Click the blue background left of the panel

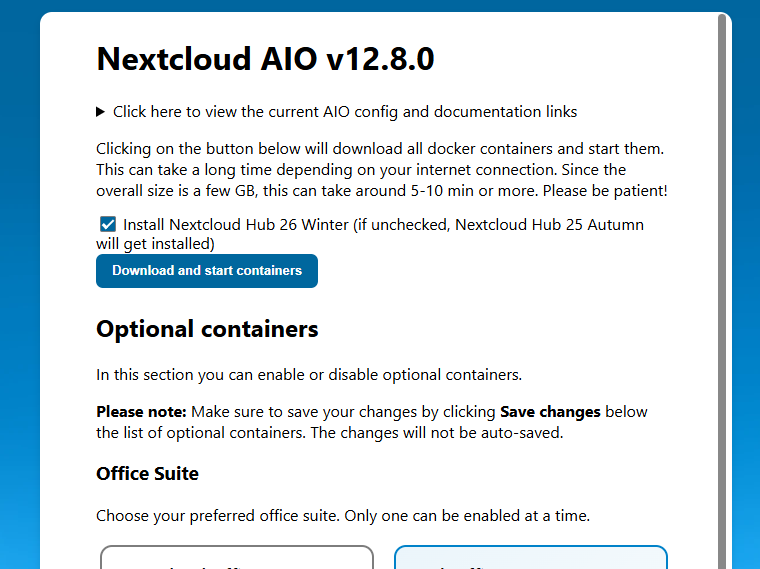tap(19, 300)
